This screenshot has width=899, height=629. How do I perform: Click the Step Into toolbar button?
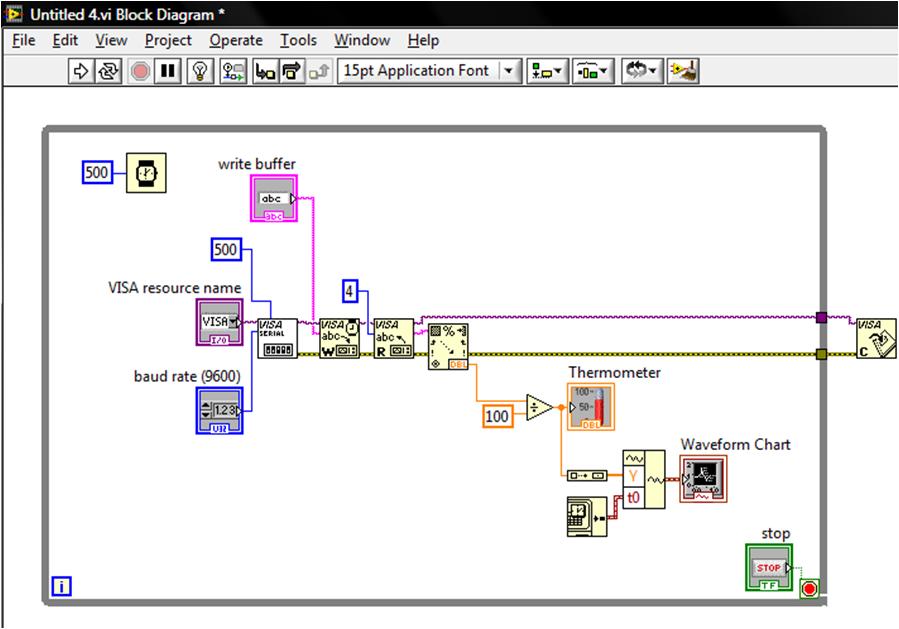point(265,71)
